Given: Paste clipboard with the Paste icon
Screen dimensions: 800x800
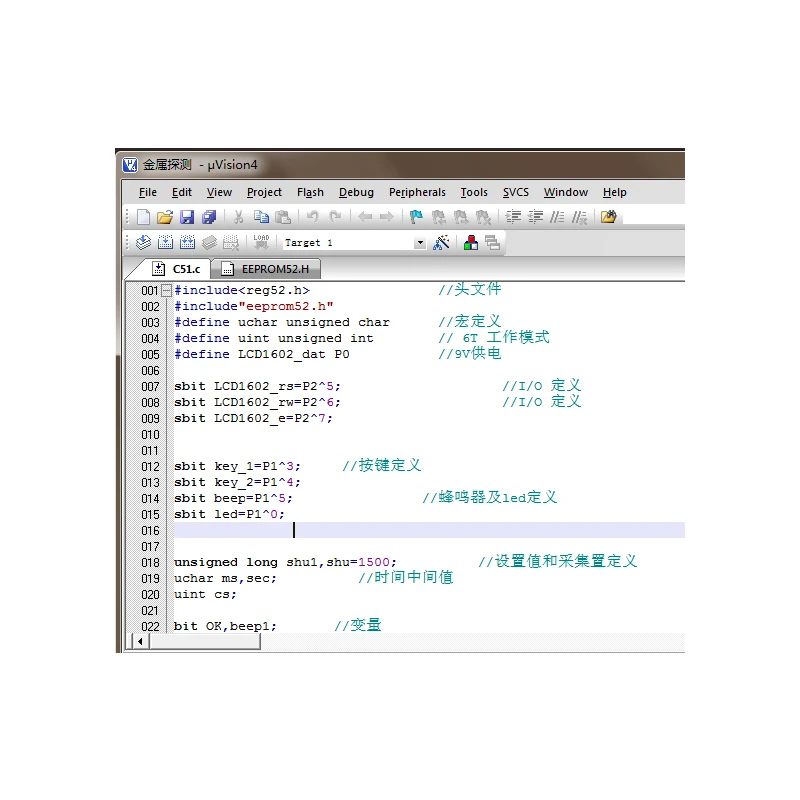Looking at the screenshot, I should 283,217.
